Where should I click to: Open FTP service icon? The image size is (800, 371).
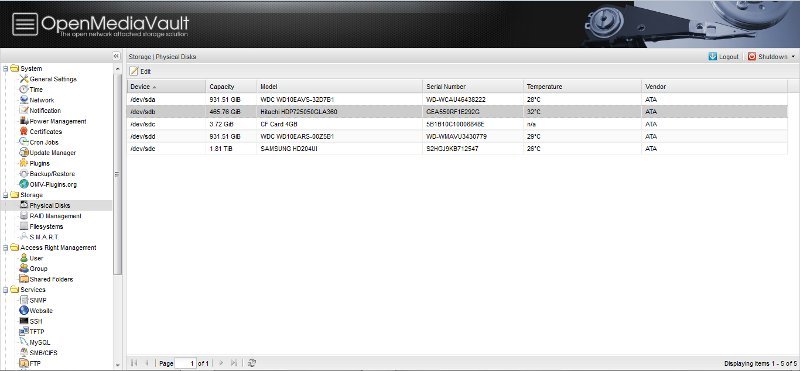point(23,363)
